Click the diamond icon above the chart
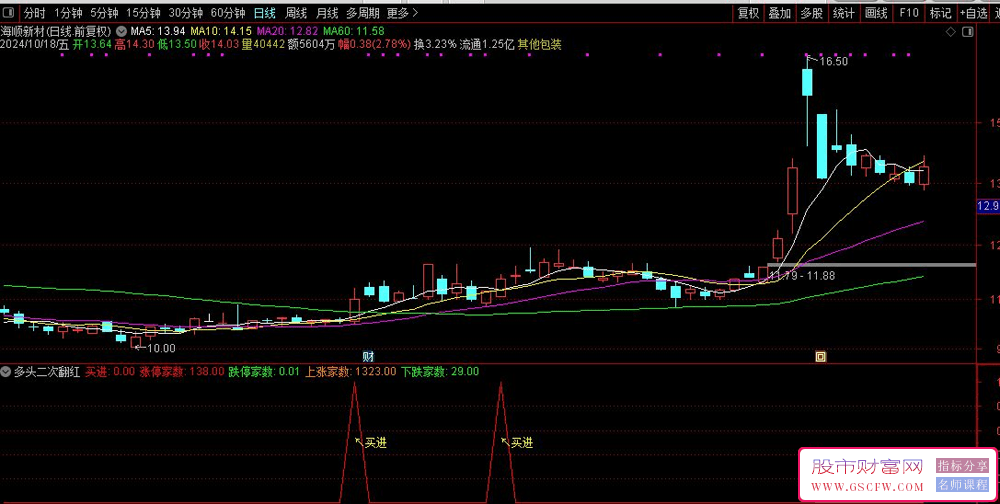 950,32
